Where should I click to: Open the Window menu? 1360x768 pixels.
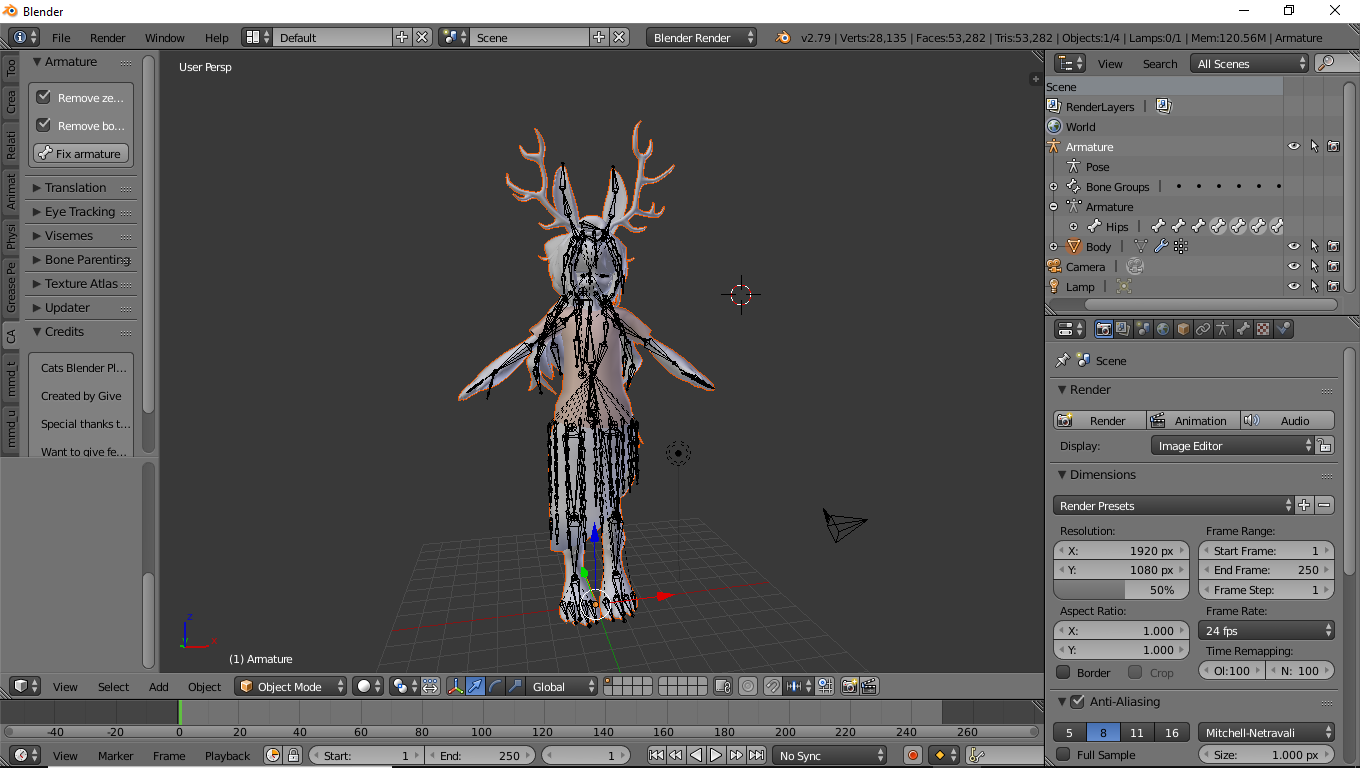point(164,37)
